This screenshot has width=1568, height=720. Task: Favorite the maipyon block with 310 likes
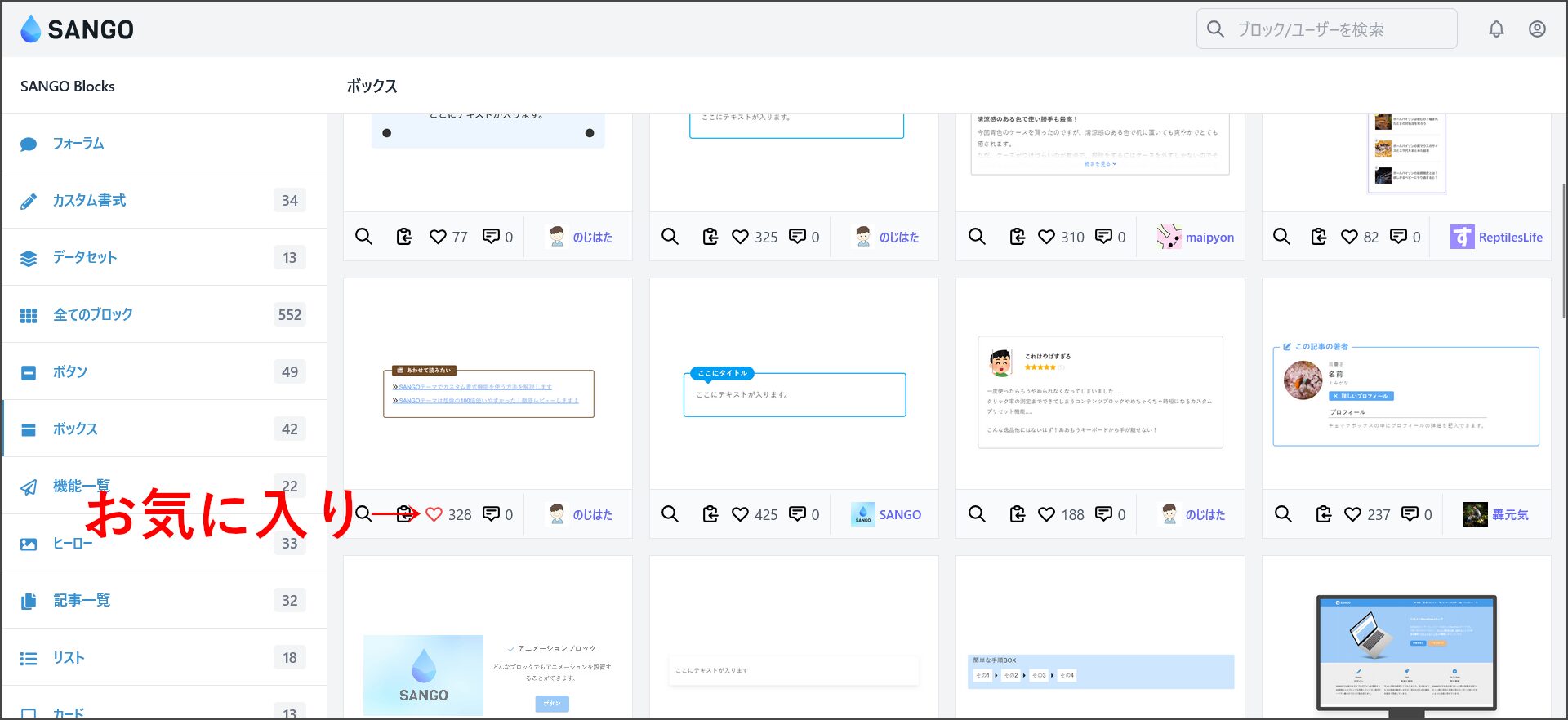coord(1046,237)
